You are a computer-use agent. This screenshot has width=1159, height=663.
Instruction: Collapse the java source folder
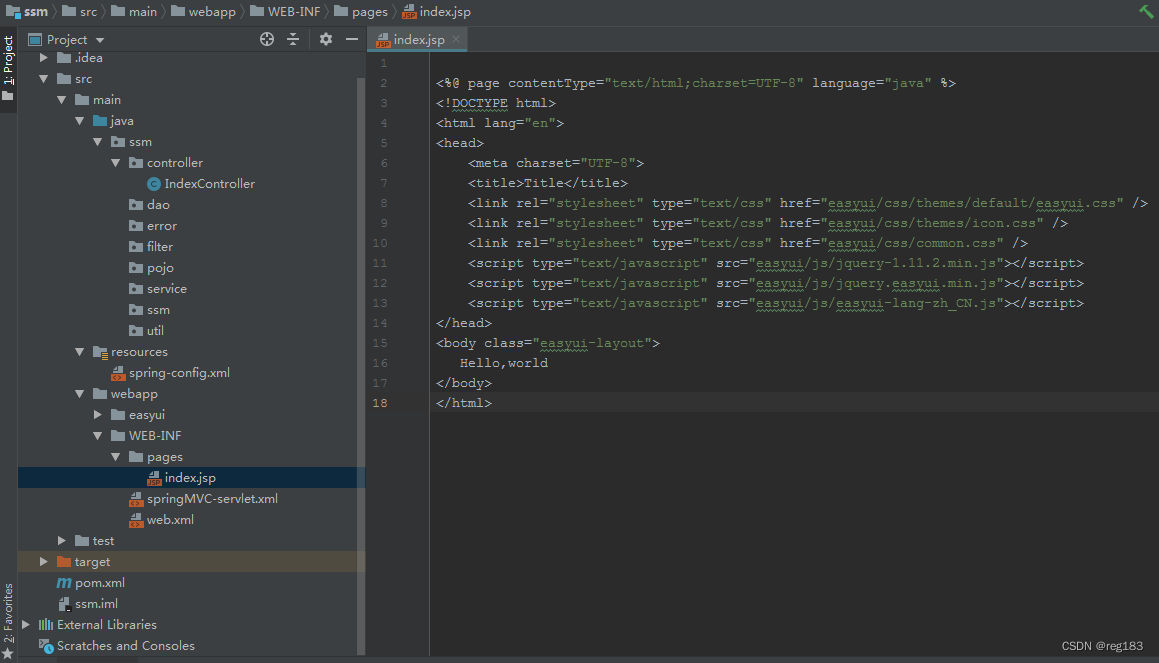(x=80, y=120)
